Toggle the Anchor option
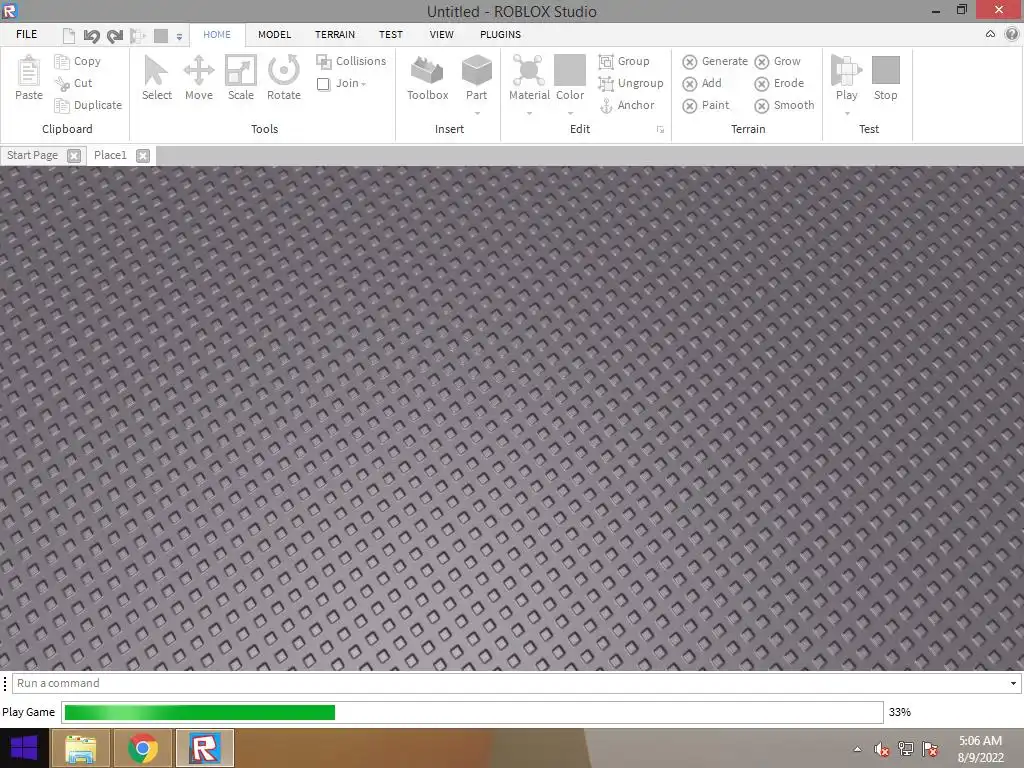This screenshot has height=768, width=1024. pos(626,105)
